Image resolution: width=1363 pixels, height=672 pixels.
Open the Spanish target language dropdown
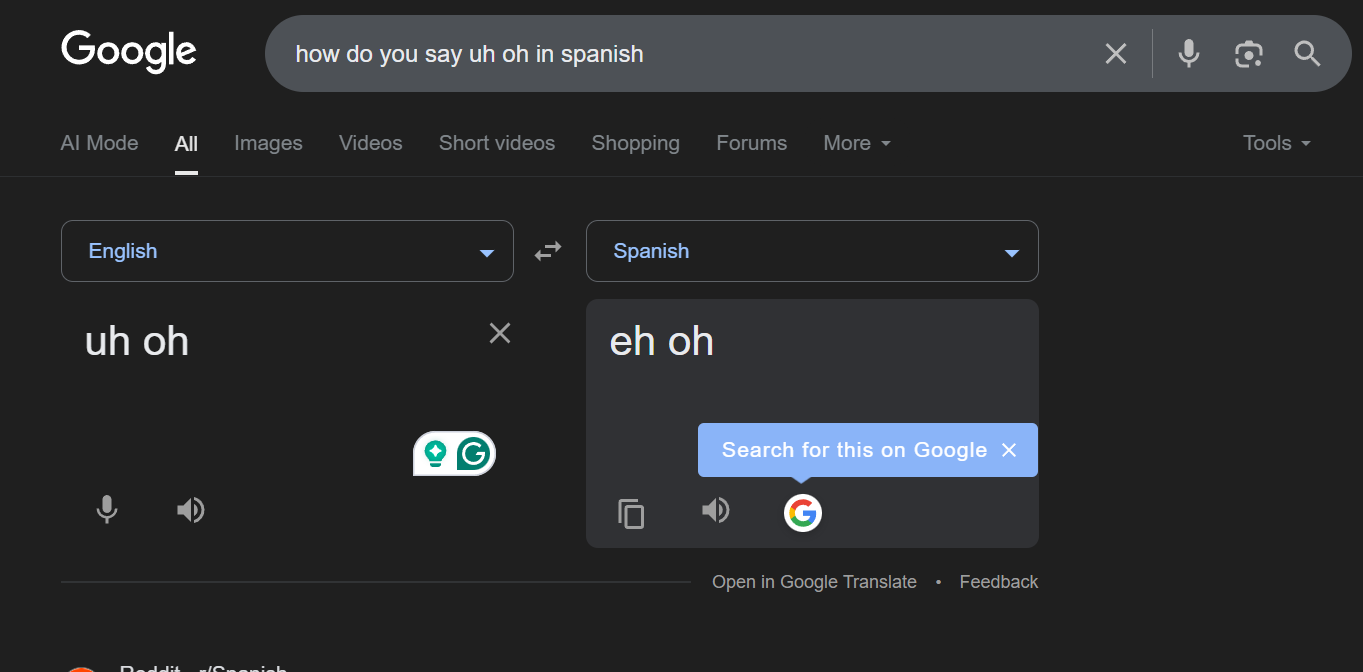(812, 251)
